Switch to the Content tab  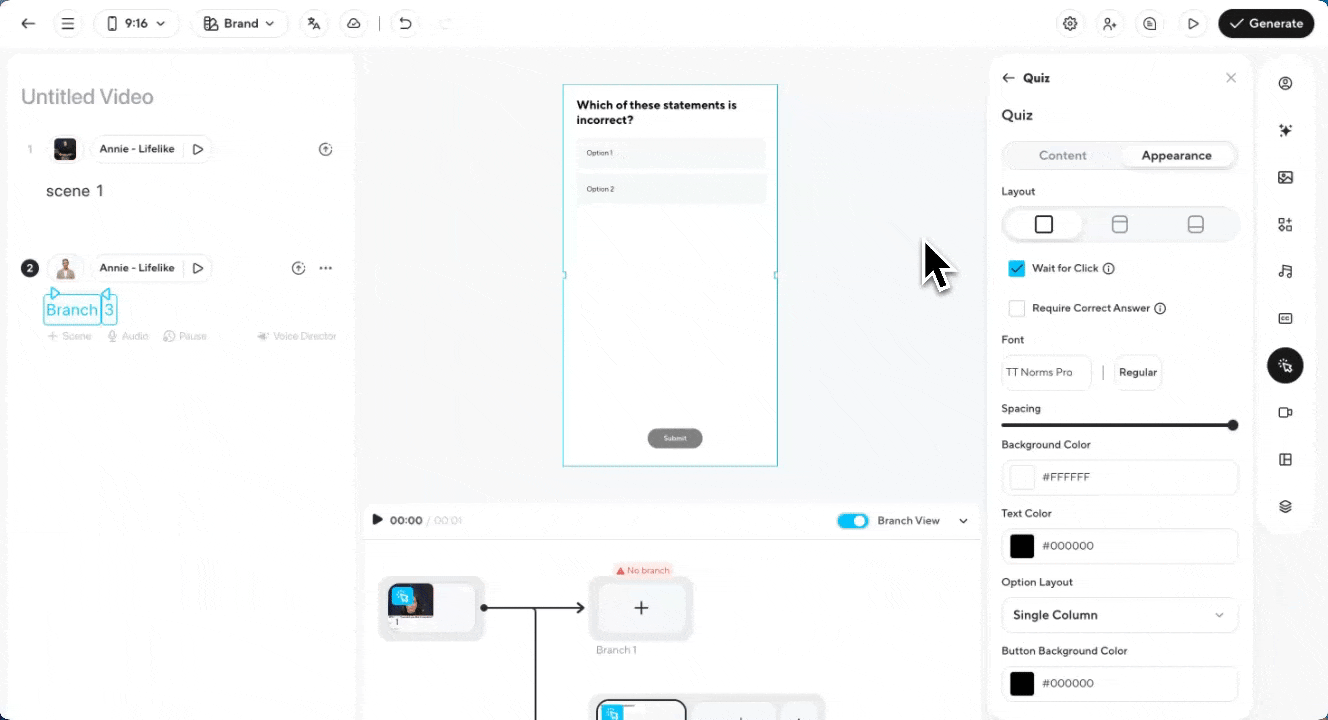coord(1062,155)
